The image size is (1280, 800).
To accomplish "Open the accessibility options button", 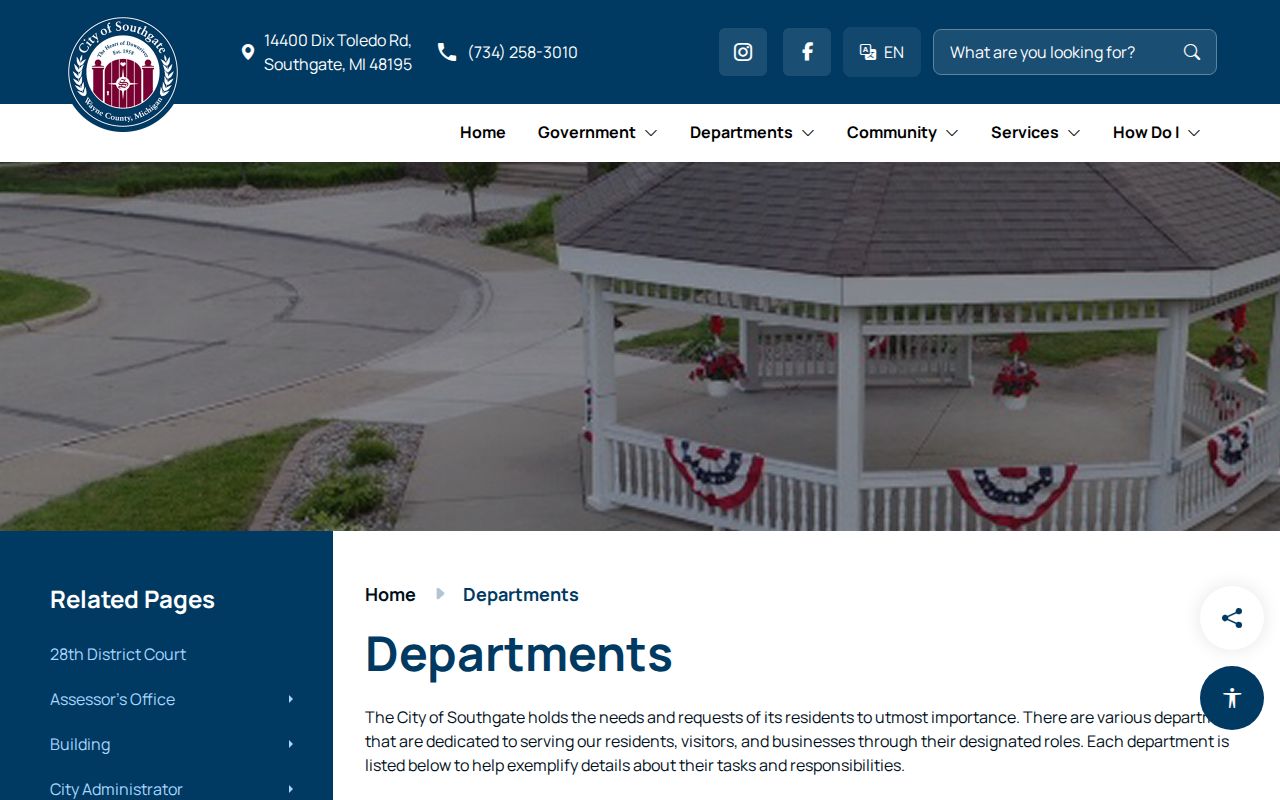I will pyautogui.click(x=1232, y=698).
